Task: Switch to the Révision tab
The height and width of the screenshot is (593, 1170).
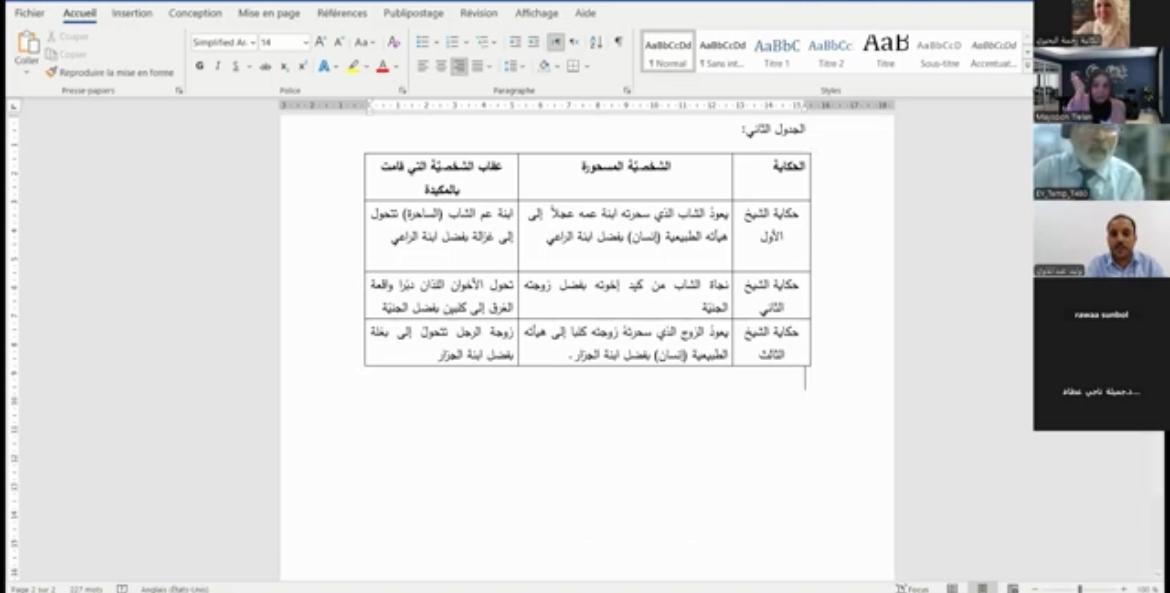Action: (x=478, y=13)
